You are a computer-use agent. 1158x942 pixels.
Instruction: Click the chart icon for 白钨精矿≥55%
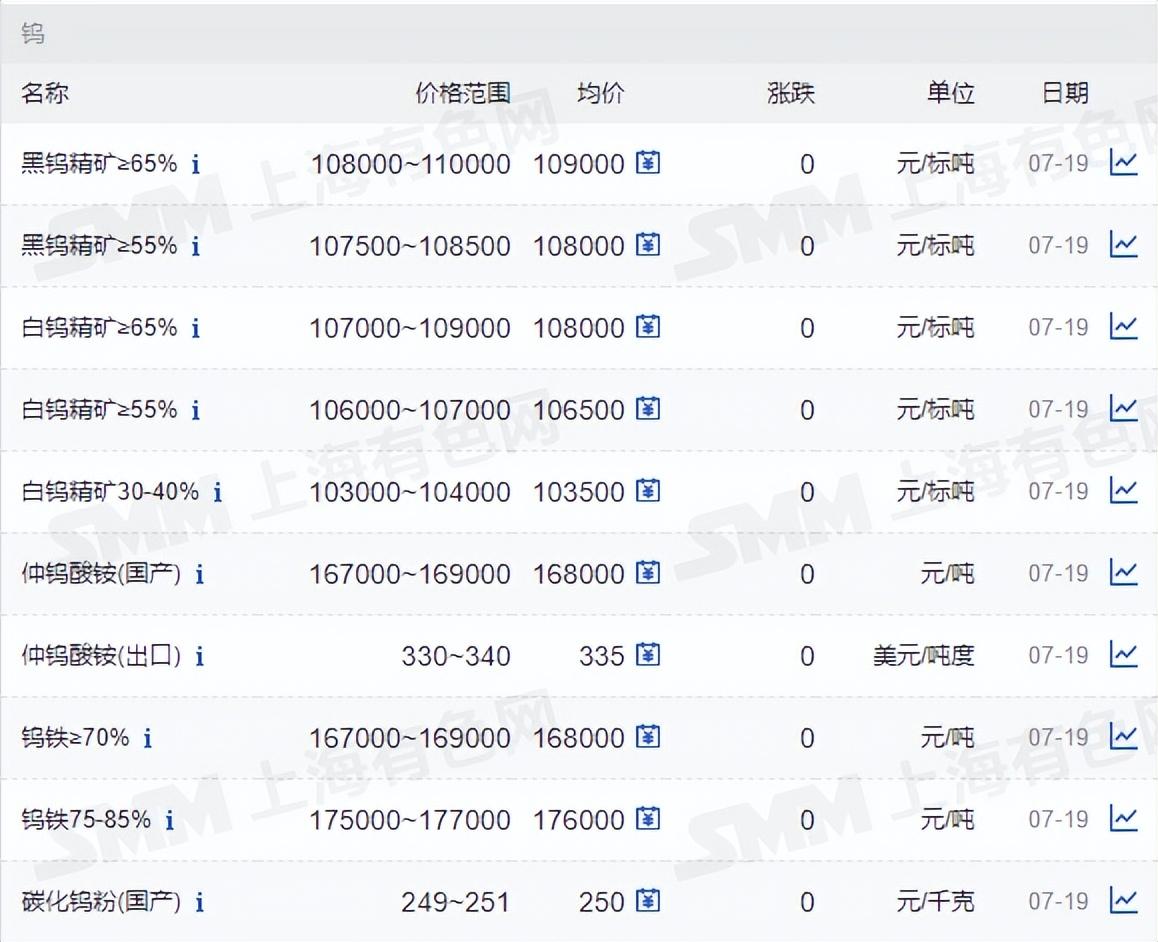1126,409
